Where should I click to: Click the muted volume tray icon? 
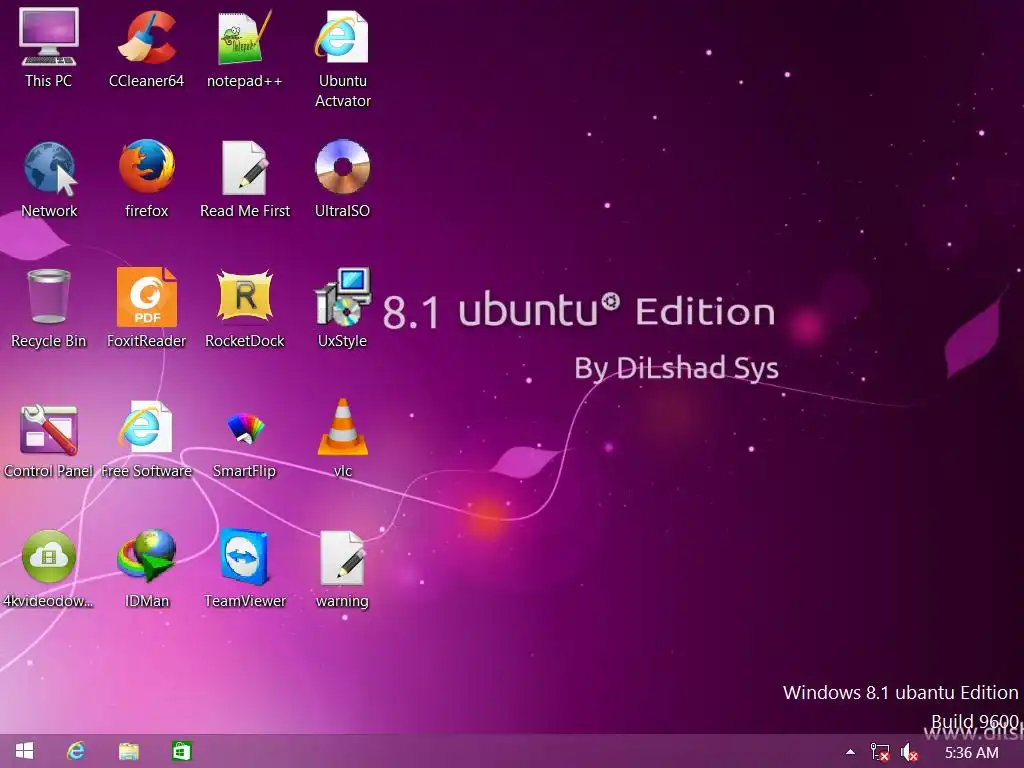point(909,752)
